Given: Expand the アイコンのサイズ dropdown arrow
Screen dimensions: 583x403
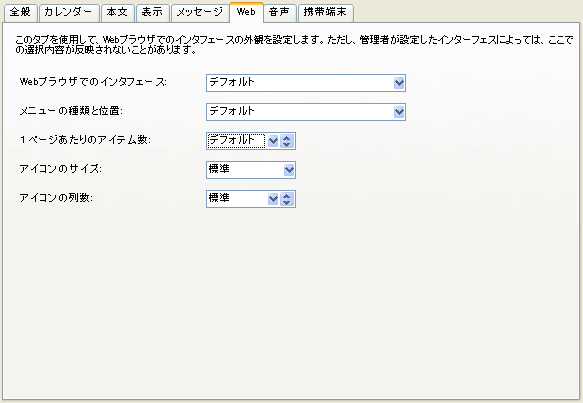Looking at the screenshot, I should click(x=289, y=170).
